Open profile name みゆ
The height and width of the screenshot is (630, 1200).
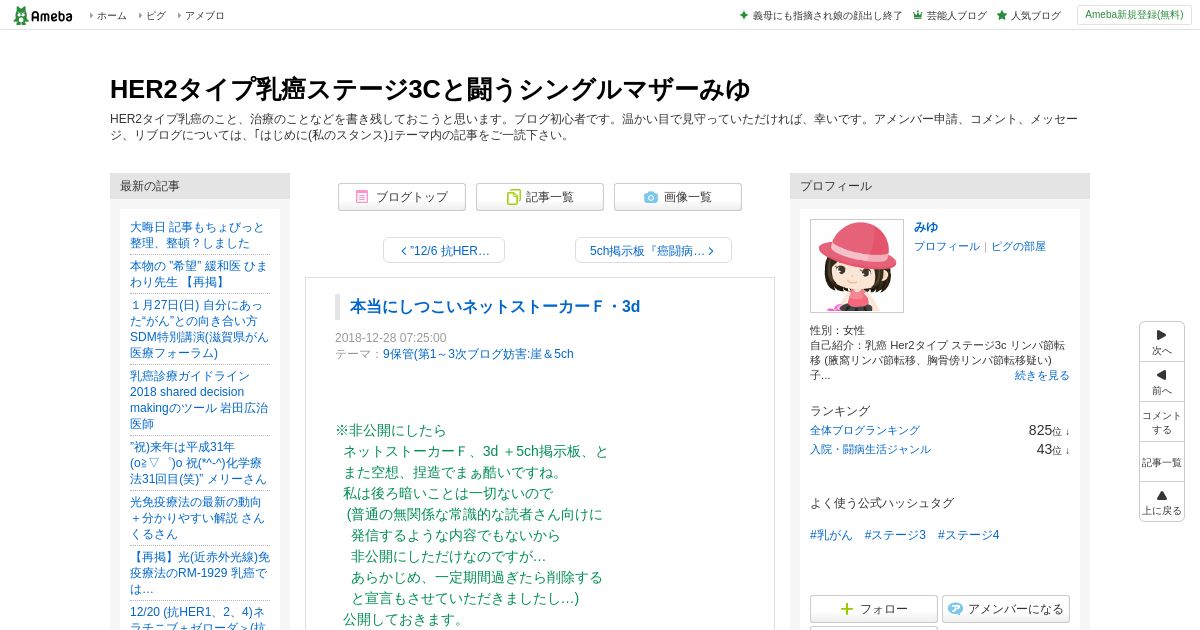(x=926, y=227)
